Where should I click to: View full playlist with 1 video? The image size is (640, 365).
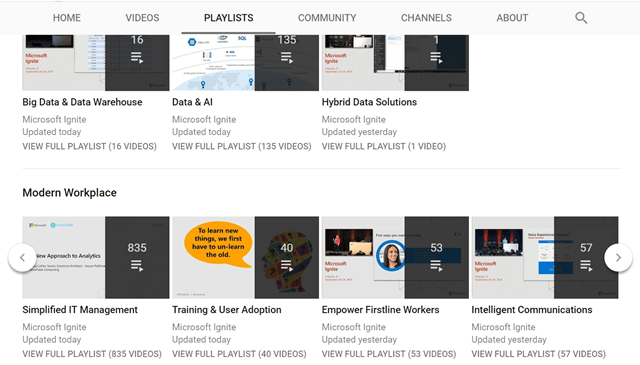[x=384, y=146]
